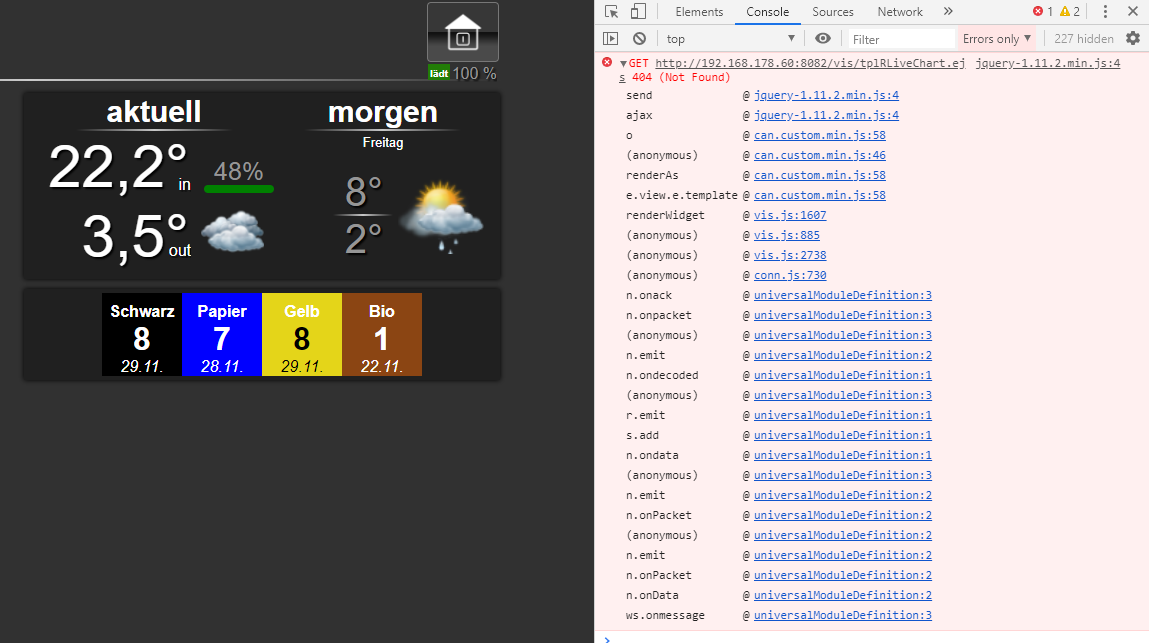Open the Network tab
The width and height of the screenshot is (1149, 643).
click(x=900, y=12)
